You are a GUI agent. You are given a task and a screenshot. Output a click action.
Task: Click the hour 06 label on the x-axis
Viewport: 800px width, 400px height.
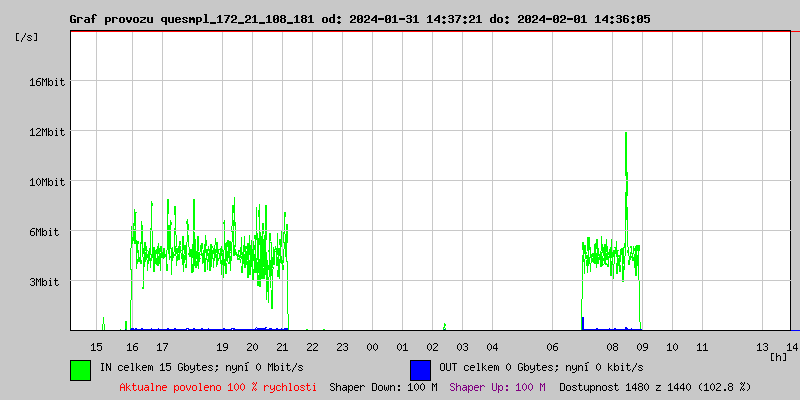pos(552,346)
